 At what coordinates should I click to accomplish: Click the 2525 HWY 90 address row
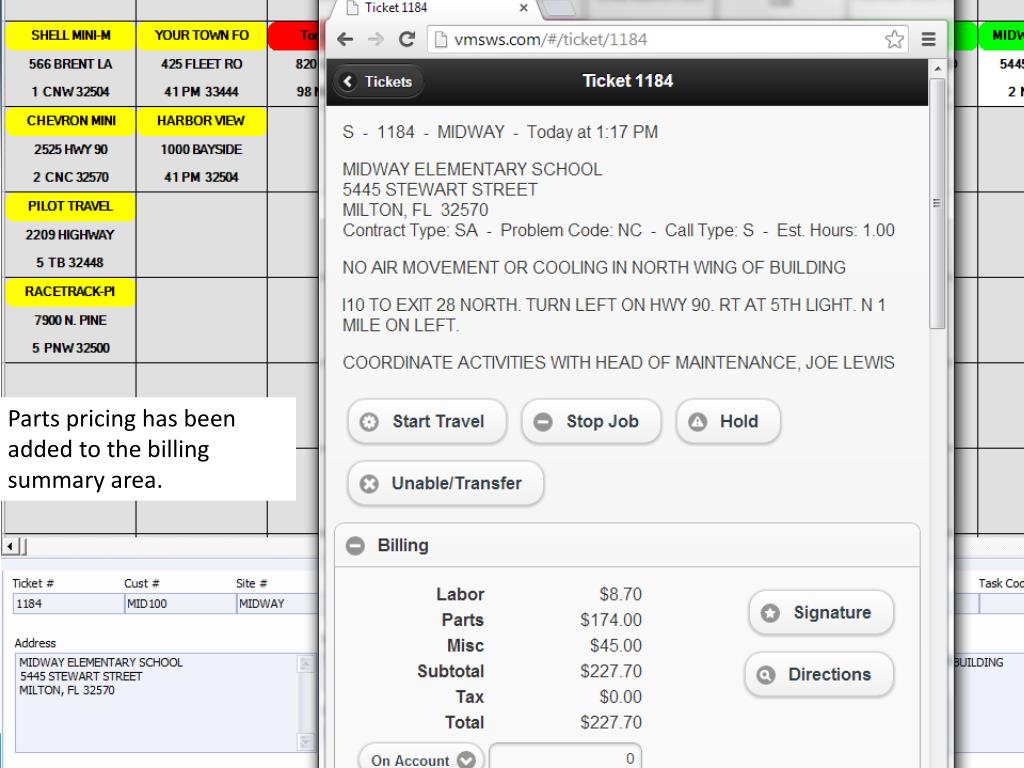(x=71, y=150)
